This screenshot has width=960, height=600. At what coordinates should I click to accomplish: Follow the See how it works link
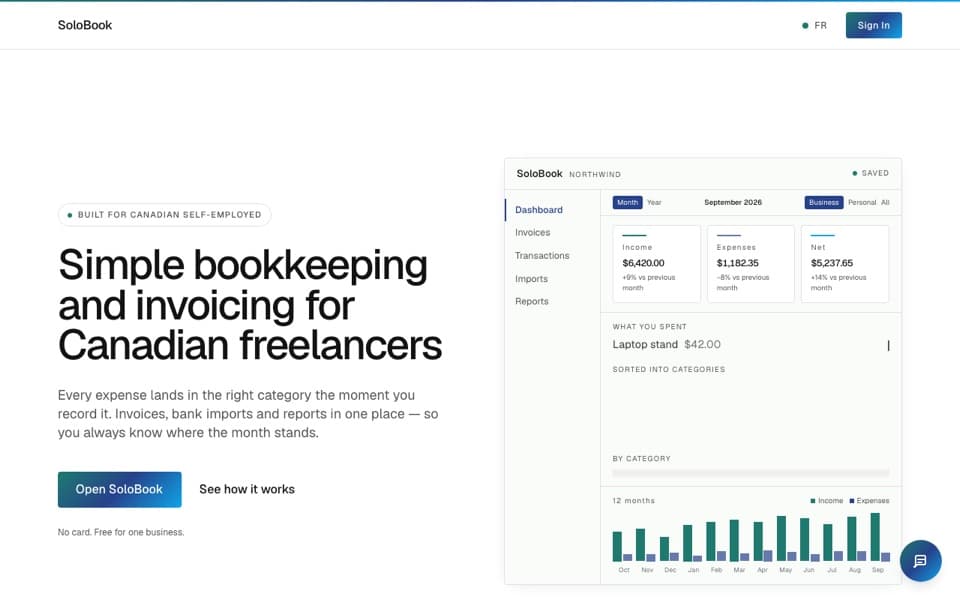(247, 489)
